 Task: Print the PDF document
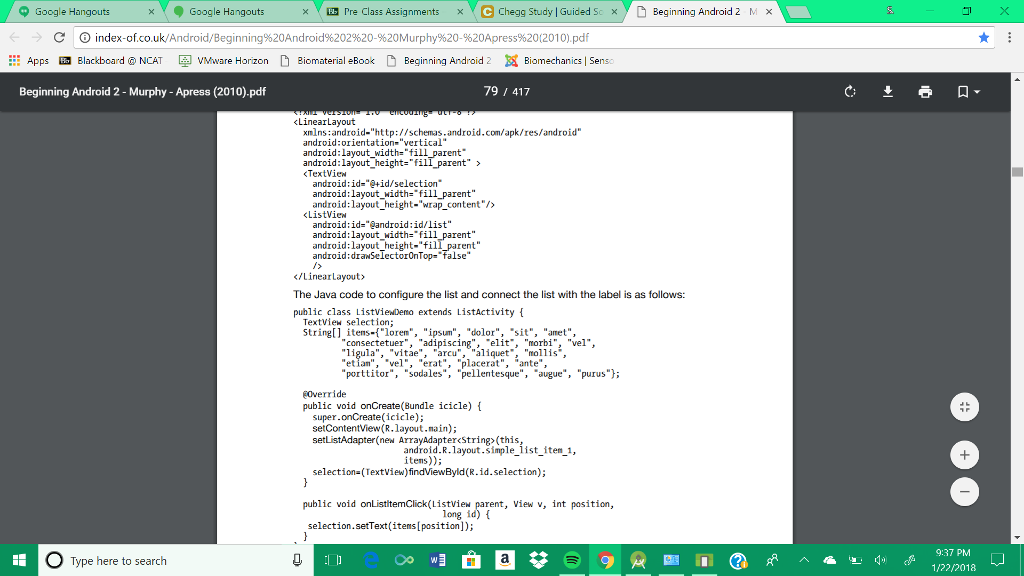[x=925, y=91]
